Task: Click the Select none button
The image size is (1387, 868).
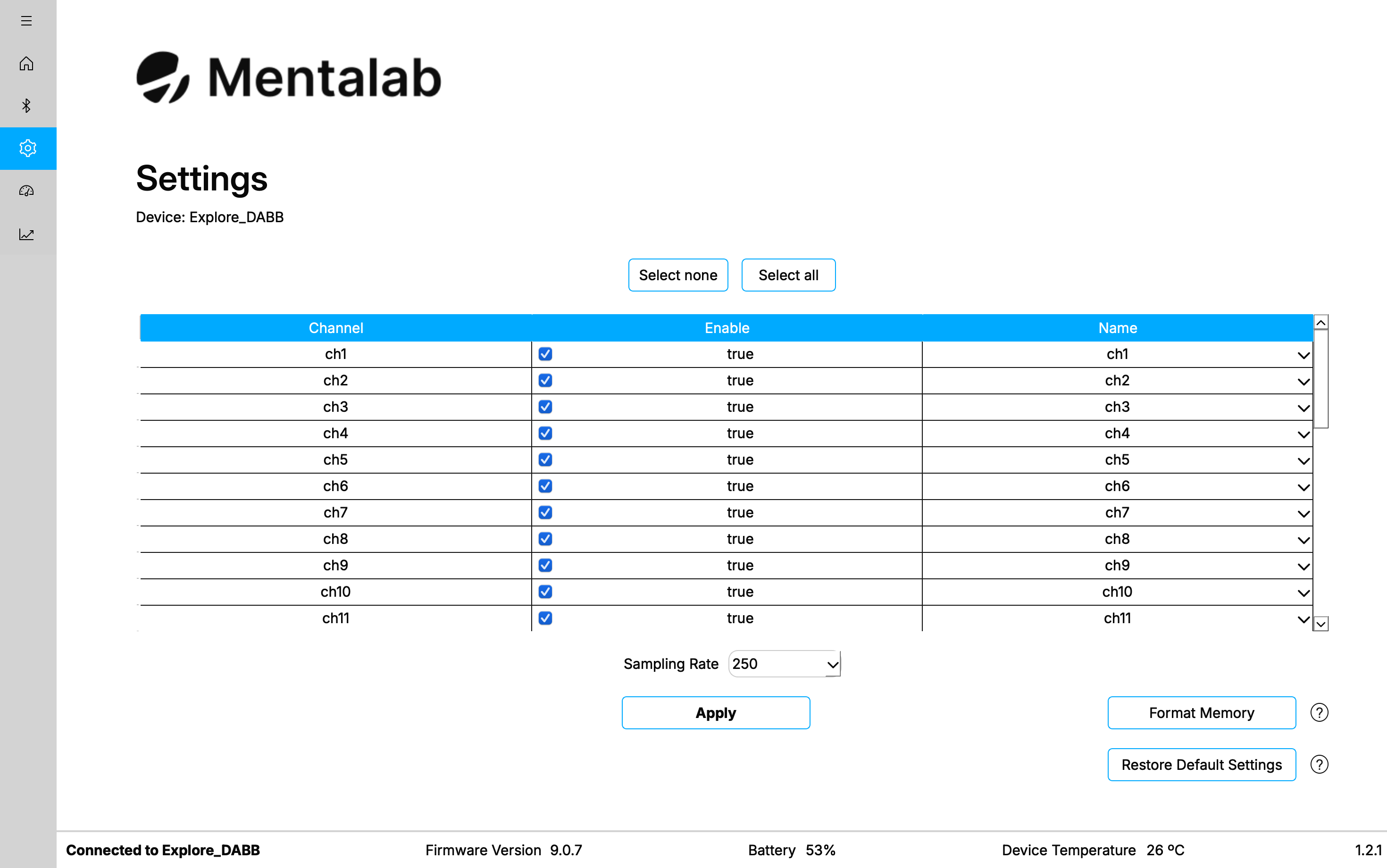Action: point(678,275)
